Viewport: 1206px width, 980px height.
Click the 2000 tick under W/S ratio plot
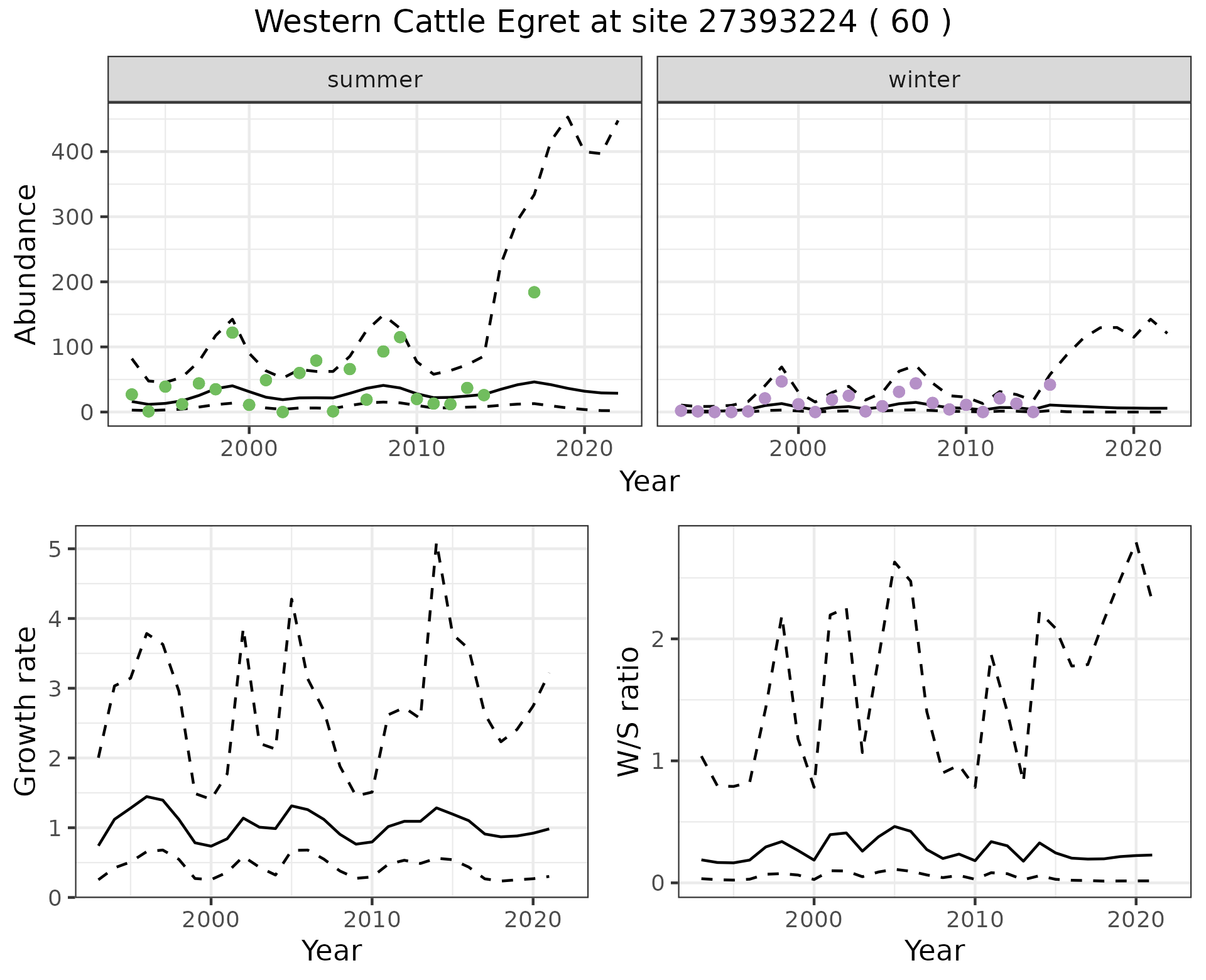point(813,920)
